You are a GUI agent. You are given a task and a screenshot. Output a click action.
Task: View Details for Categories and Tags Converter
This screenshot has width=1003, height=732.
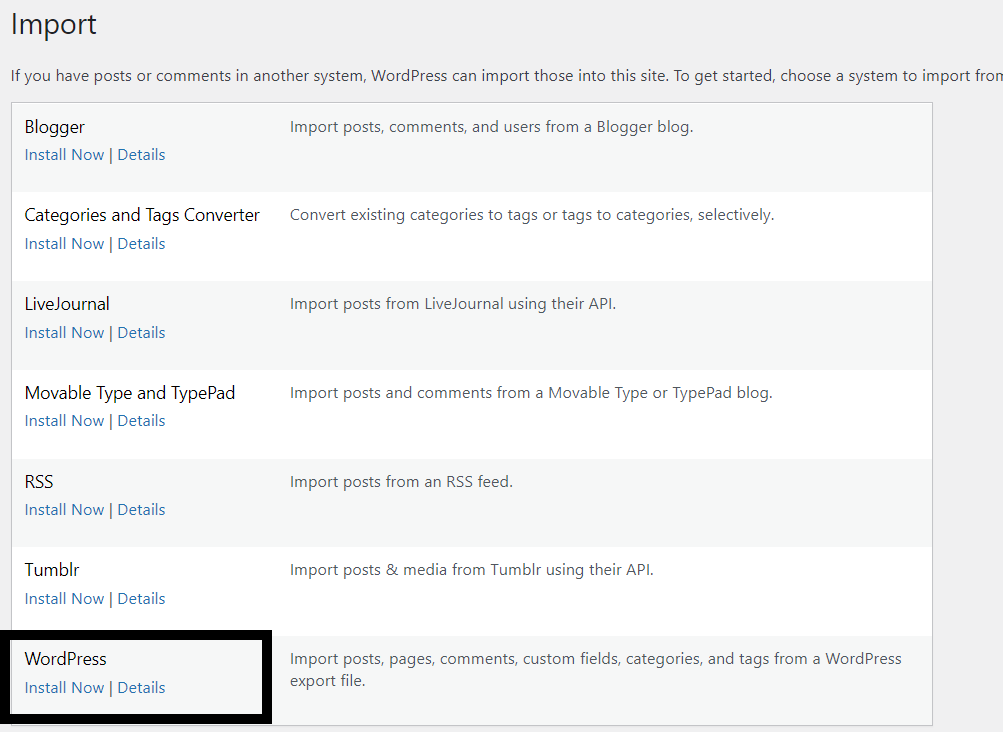(141, 244)
